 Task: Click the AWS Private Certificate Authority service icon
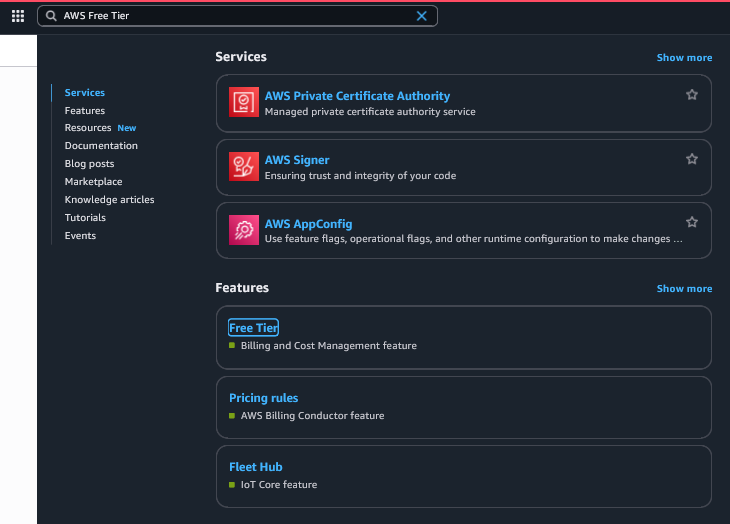click(x=244, y=102)
